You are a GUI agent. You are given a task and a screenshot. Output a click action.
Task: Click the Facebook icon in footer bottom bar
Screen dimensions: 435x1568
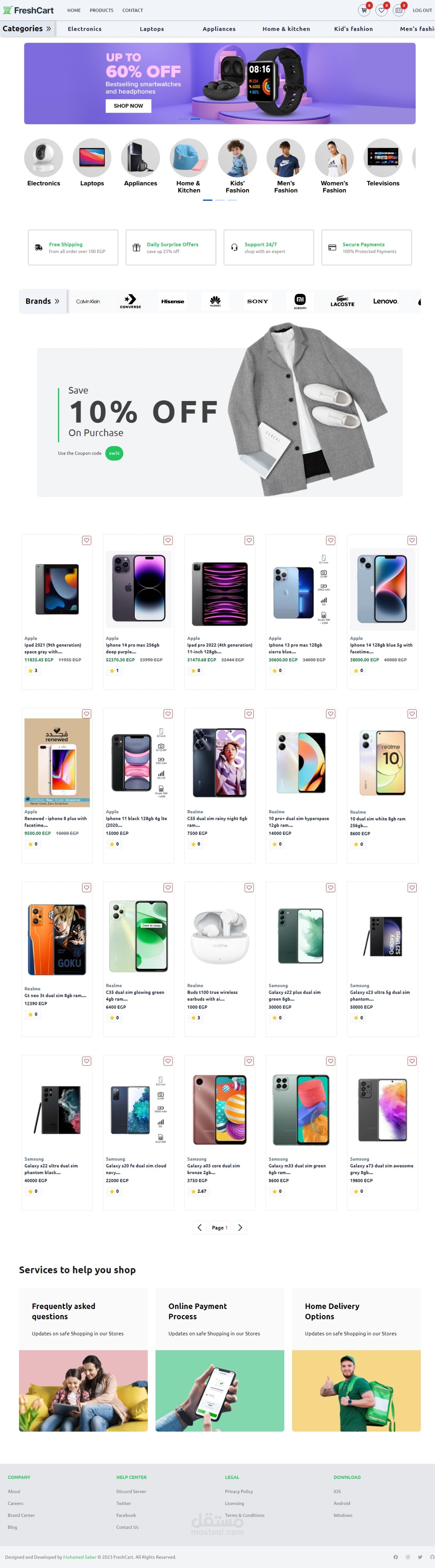coord(396,1556)
